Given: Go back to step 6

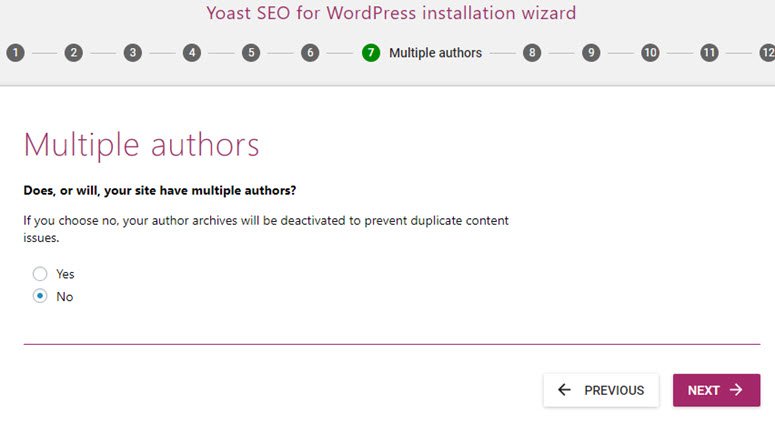Looking at the screenshot, I should [x=310, y=53].
